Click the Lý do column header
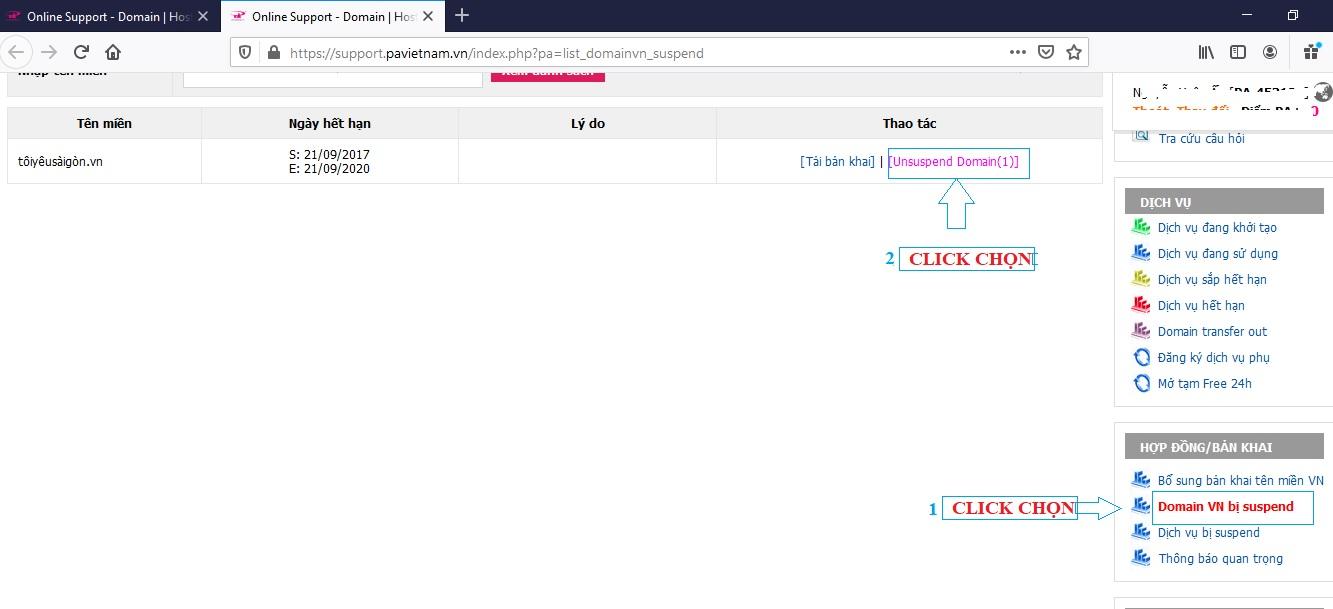This screenshot has height=609, width=1333. (588, 123)
